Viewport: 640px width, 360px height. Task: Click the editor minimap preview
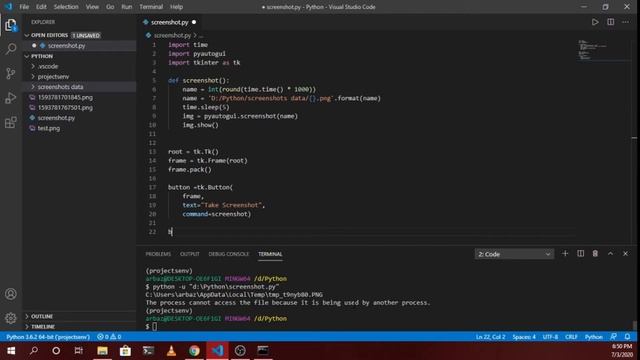pos(604,50)
